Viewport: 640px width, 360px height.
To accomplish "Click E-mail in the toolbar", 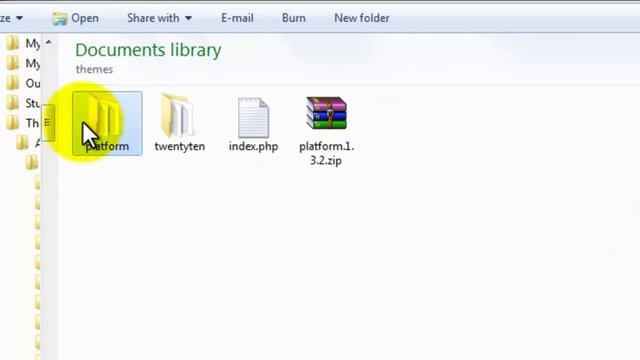I will point(237,18).
